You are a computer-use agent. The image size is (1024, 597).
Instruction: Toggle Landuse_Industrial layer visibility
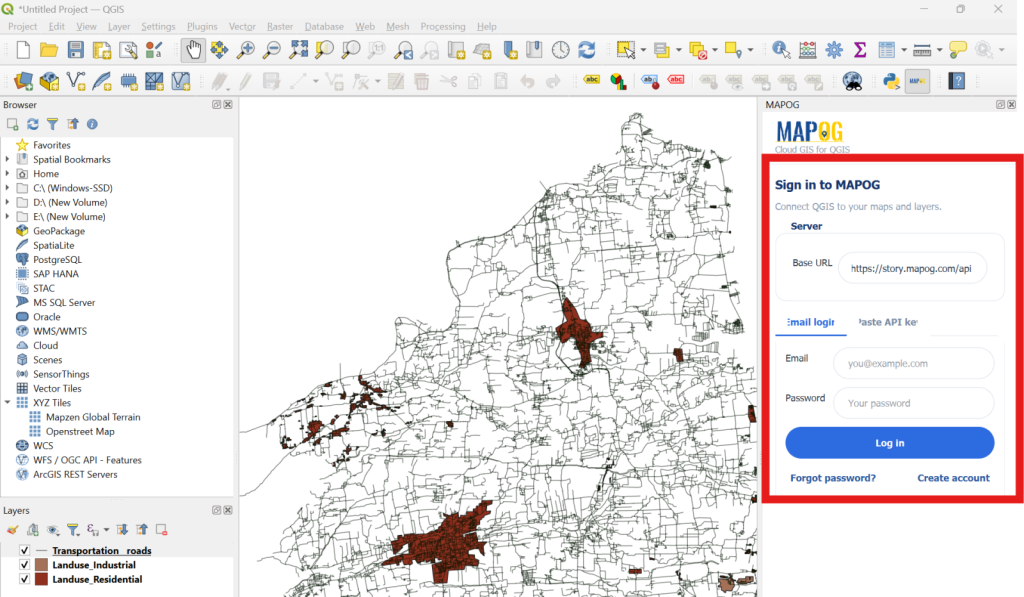click(24, 565)
